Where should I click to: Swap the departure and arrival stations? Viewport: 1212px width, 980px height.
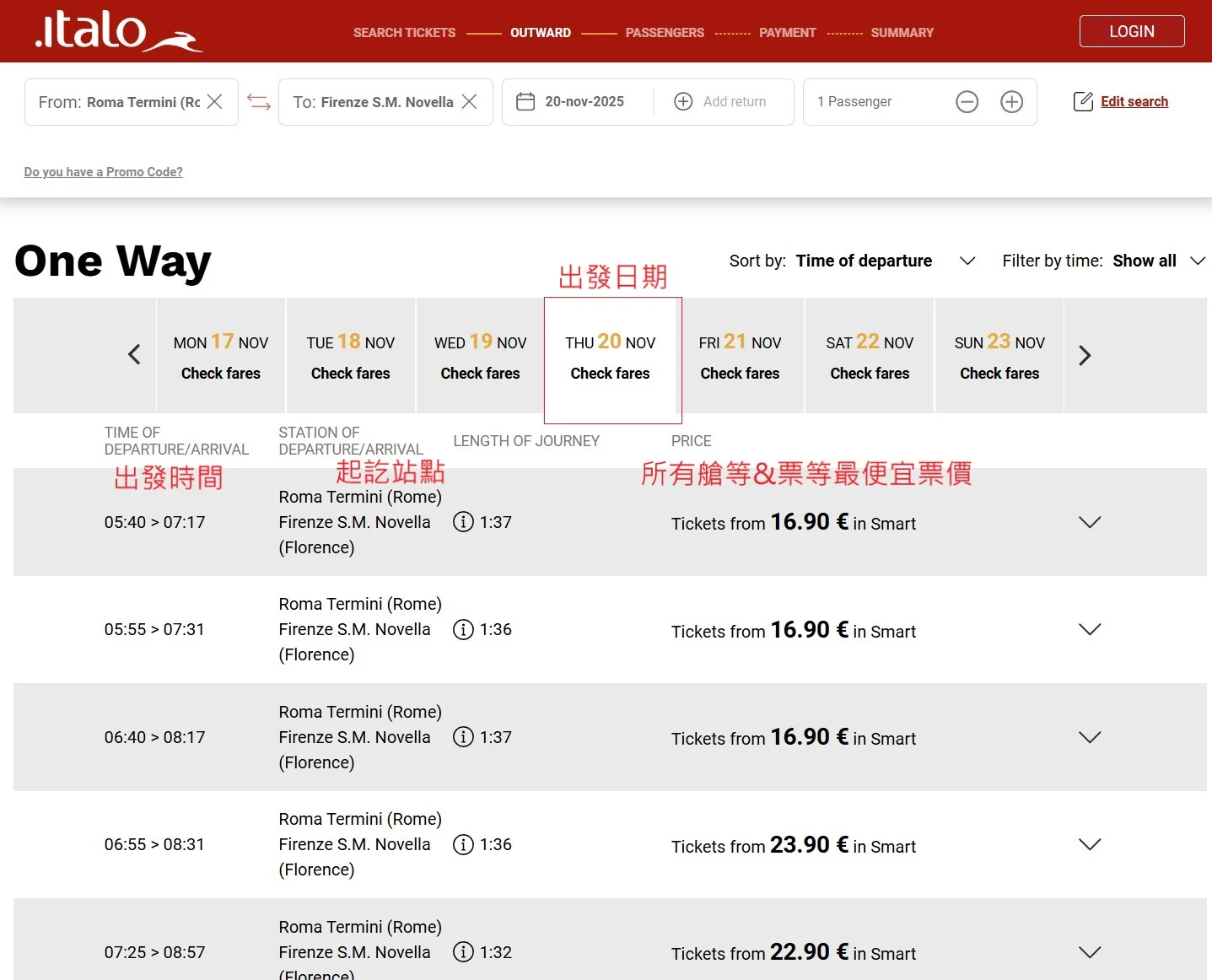(259, 102)
